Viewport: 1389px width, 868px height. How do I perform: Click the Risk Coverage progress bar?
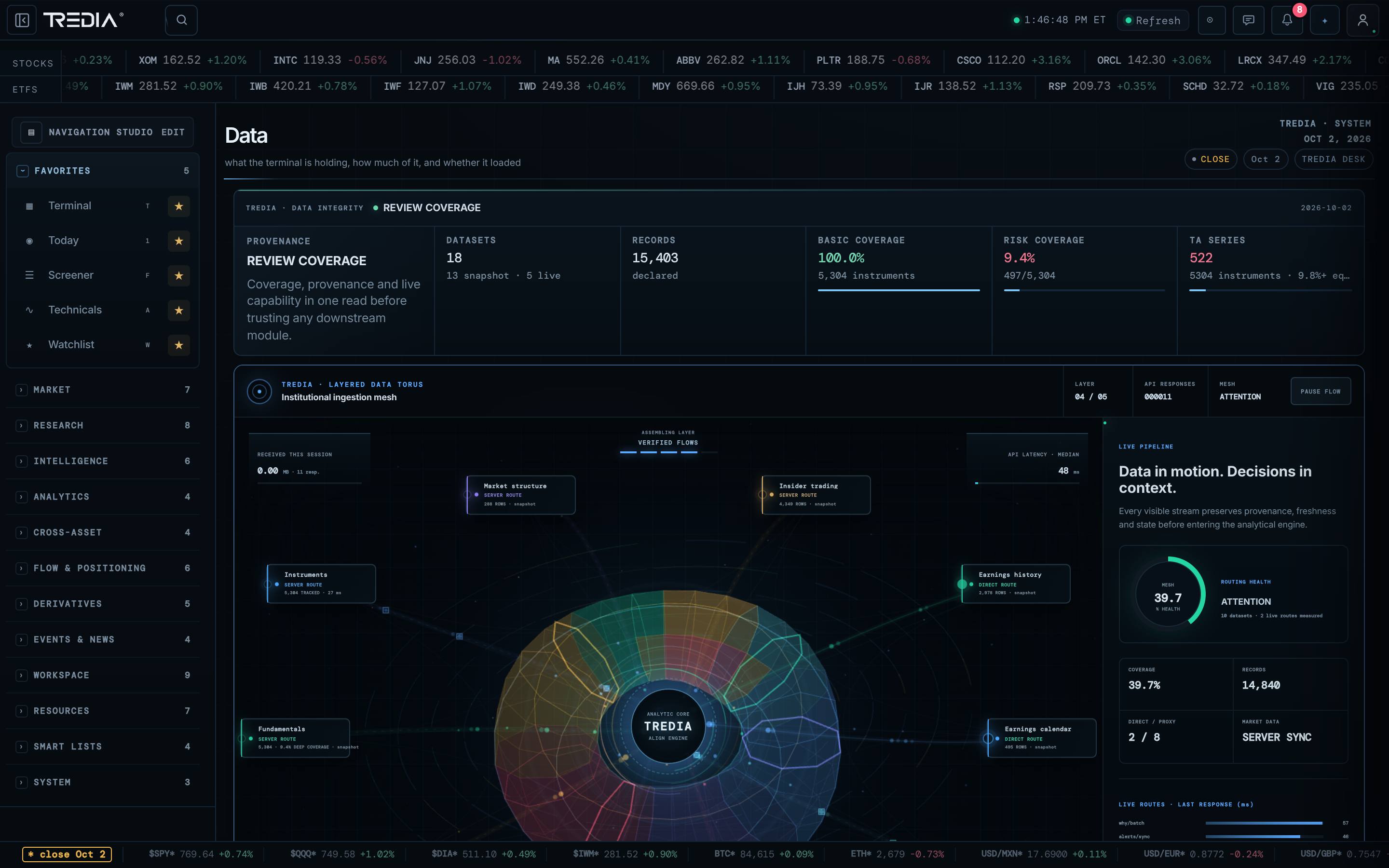(x=1084, y=290)
